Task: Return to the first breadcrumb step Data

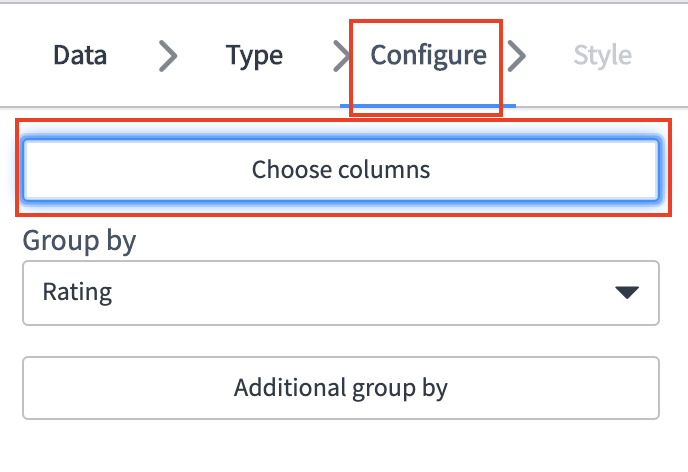Action: click(x=80, y=55)
